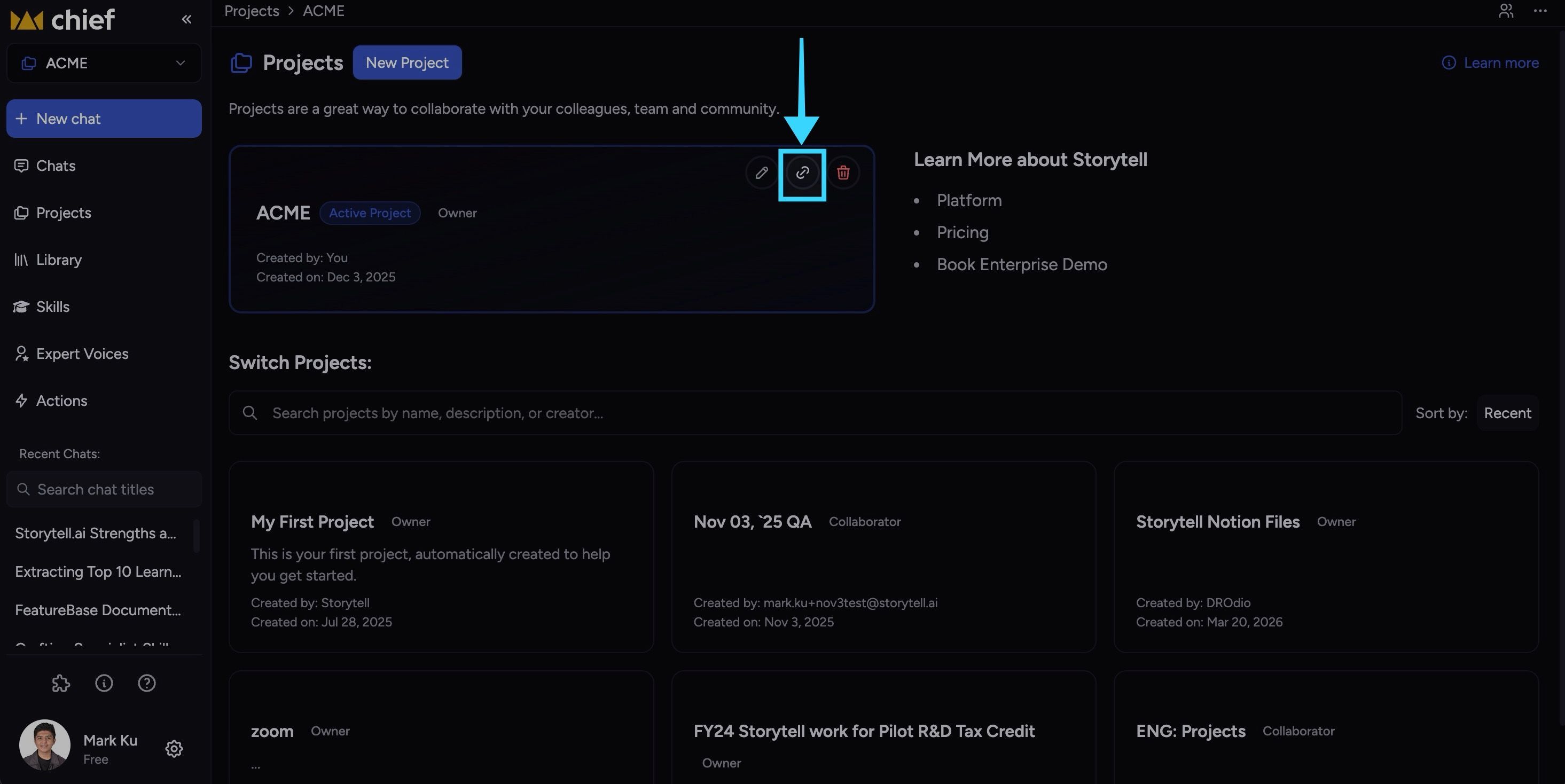Switch to Storytell Notion Files project
Image resolution: width=1565 pixels, height=784 pixels.
coord(1326,557)
